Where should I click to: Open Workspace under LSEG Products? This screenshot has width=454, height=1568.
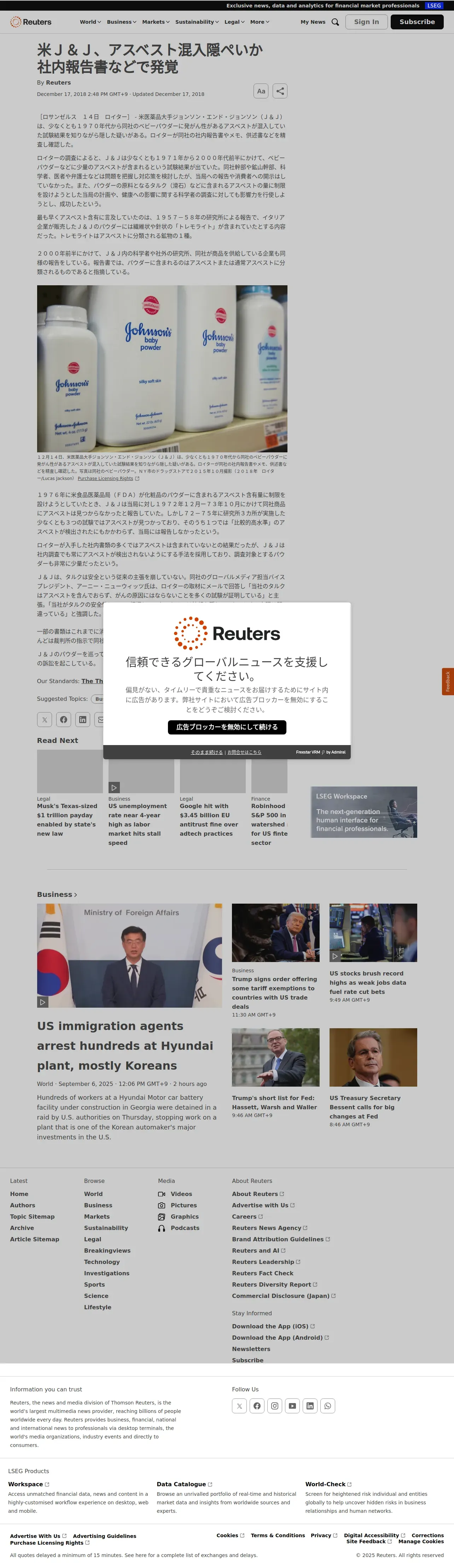(29, 1484)
